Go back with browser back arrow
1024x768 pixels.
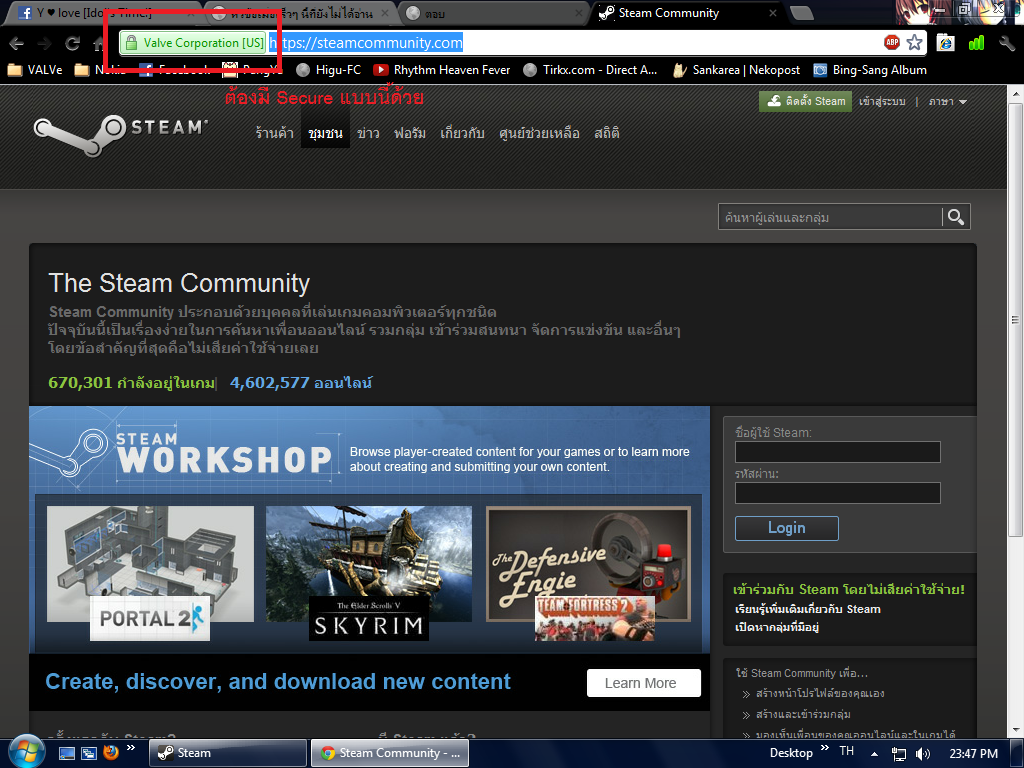coord(16,44)
